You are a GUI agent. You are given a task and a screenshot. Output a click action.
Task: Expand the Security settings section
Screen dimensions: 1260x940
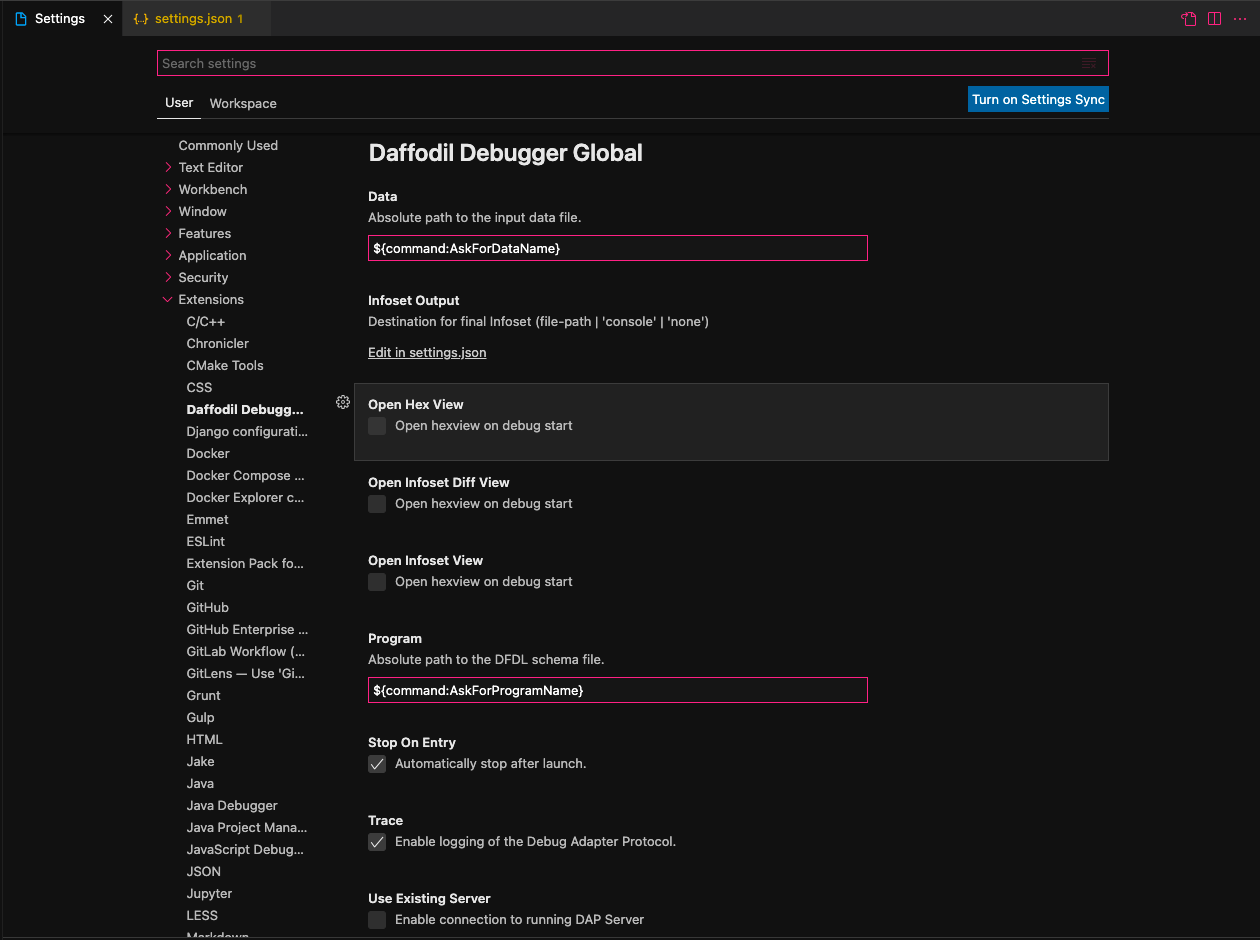point(168,277)
